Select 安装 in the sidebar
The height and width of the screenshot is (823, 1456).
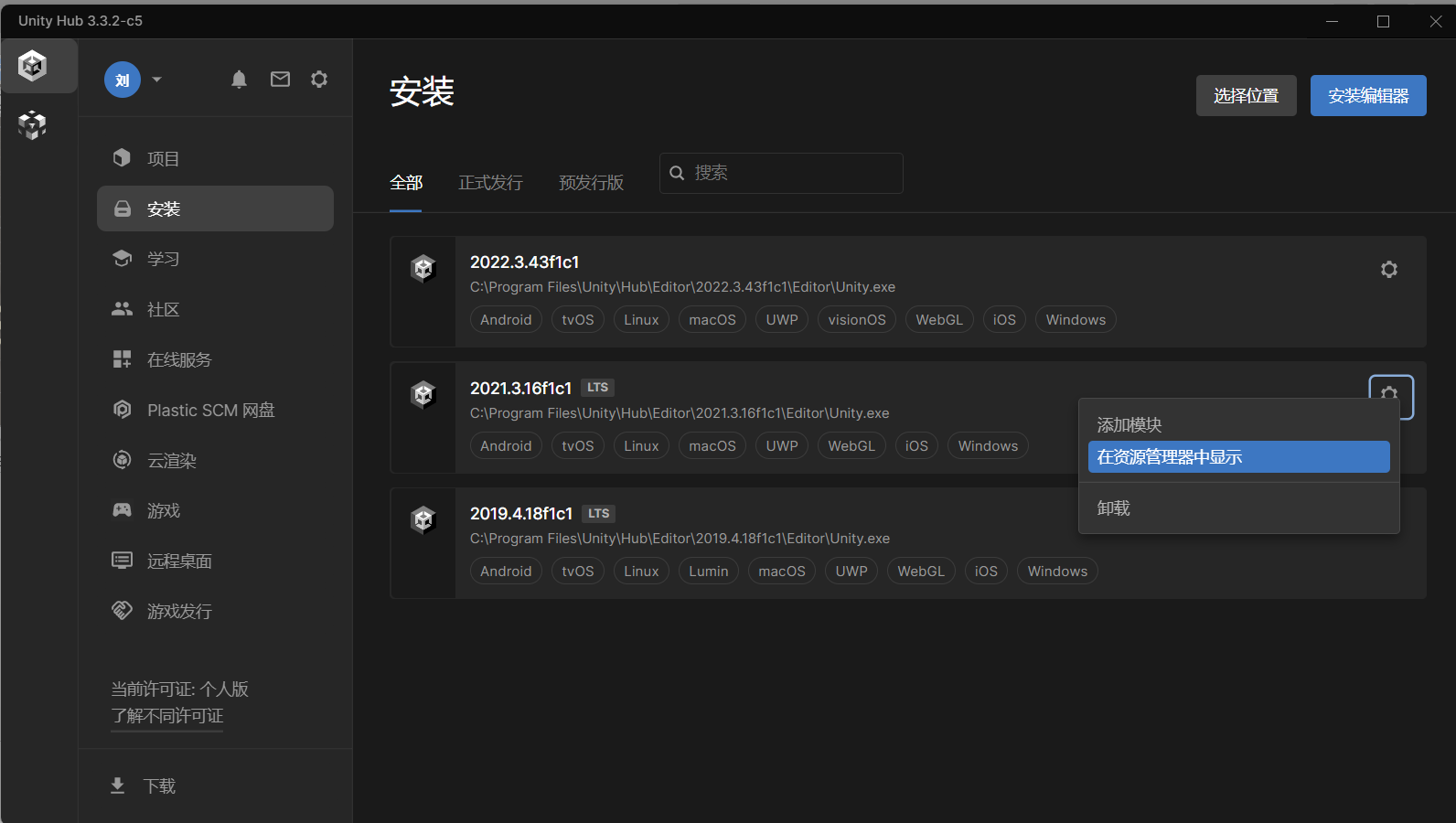click(x=215, y=208)
